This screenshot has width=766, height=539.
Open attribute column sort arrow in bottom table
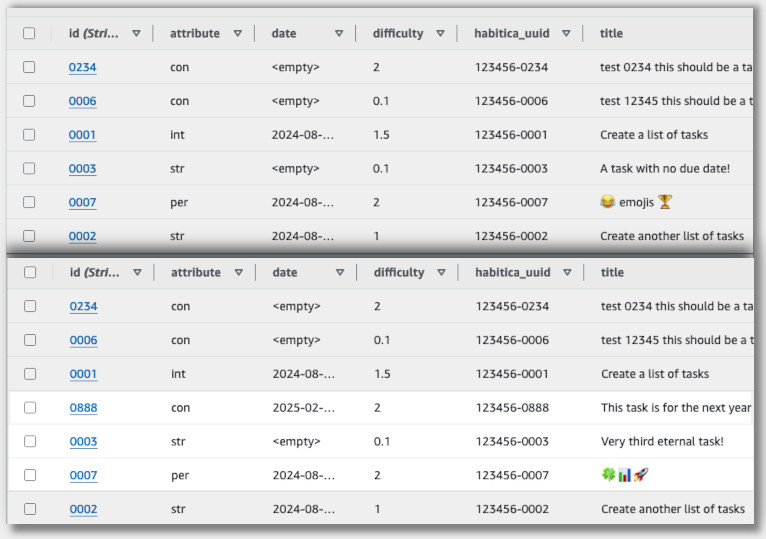pos(238,272)
